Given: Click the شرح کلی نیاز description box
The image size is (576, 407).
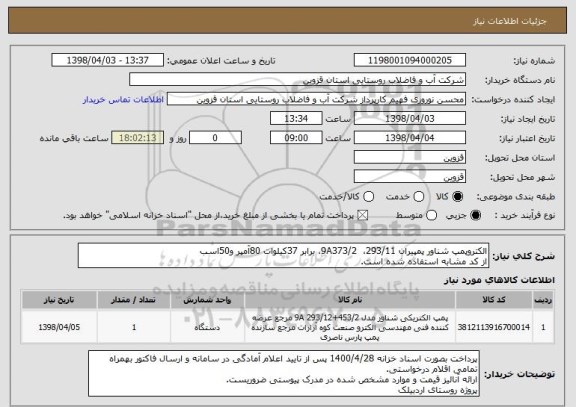Looking at the screenshot, I should pos(283,255).
